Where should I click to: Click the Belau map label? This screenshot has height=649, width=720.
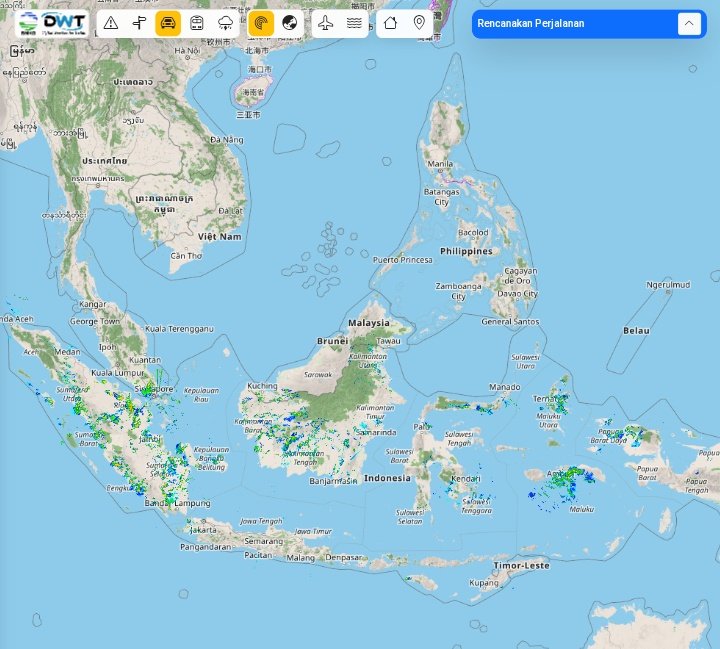(636, 331)
